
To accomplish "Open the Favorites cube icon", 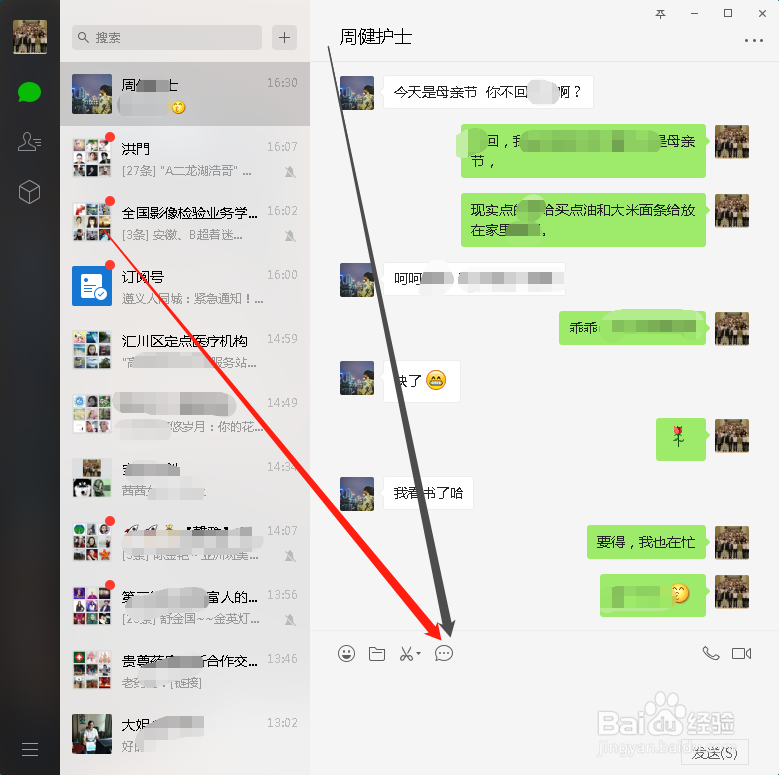I will tap(29, 192).
